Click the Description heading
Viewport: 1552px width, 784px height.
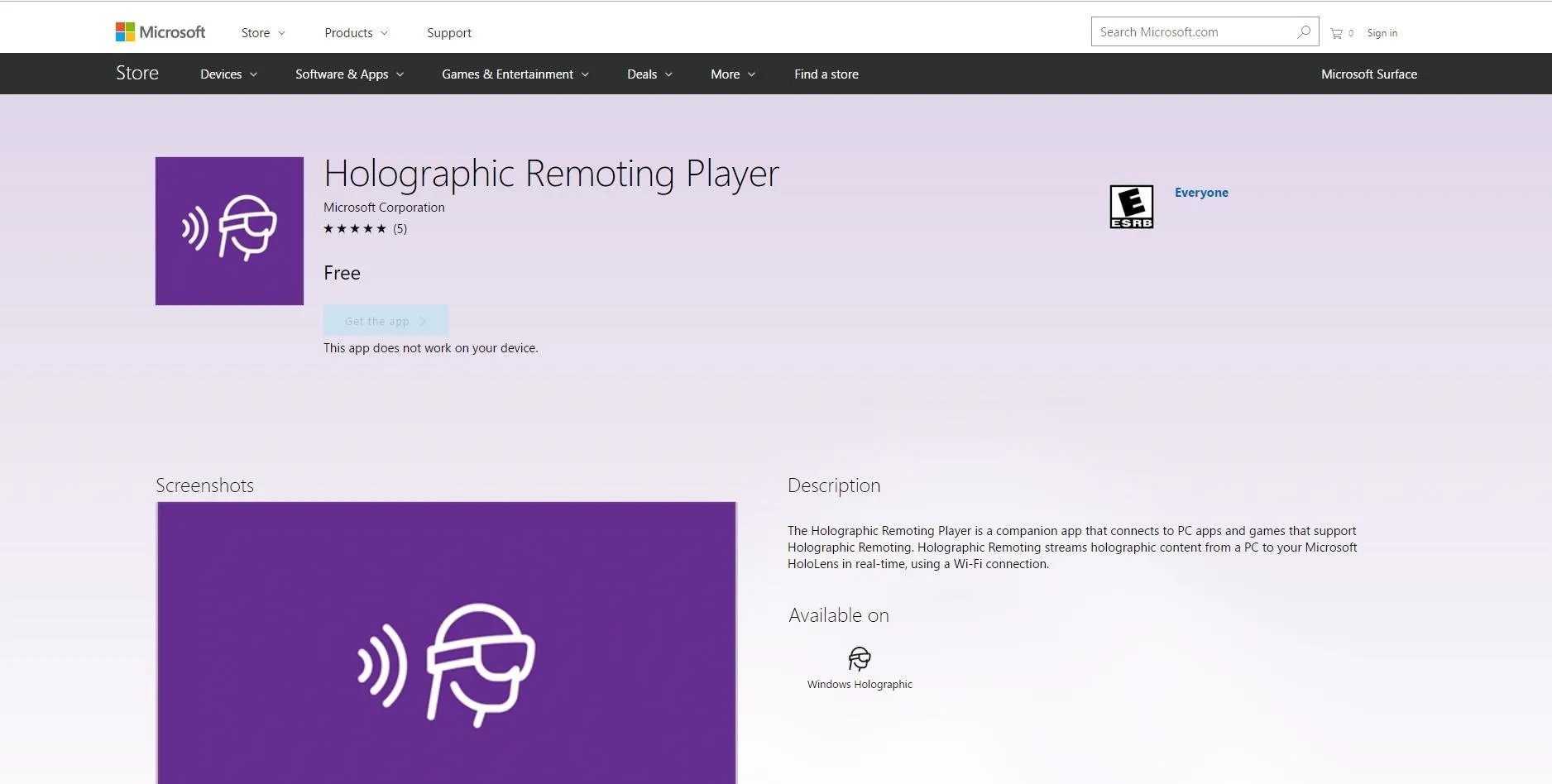(834, 486)
